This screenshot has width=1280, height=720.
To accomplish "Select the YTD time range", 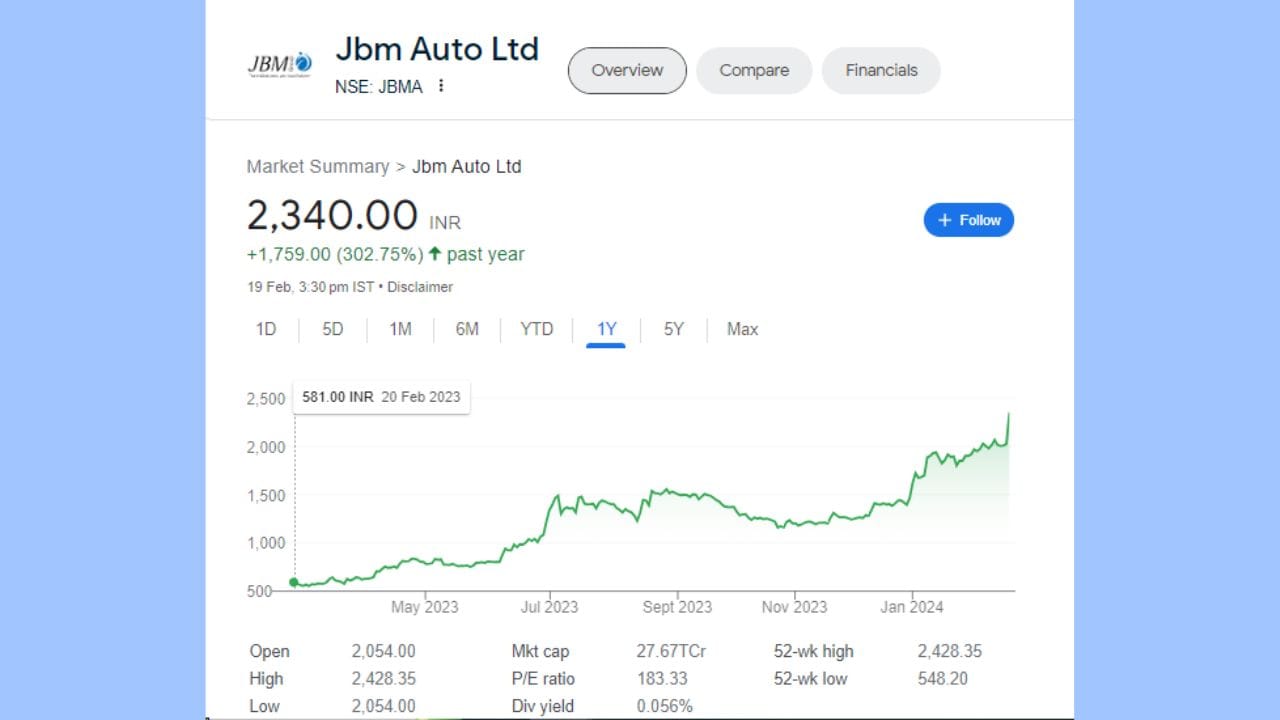I will coord(537,329).
